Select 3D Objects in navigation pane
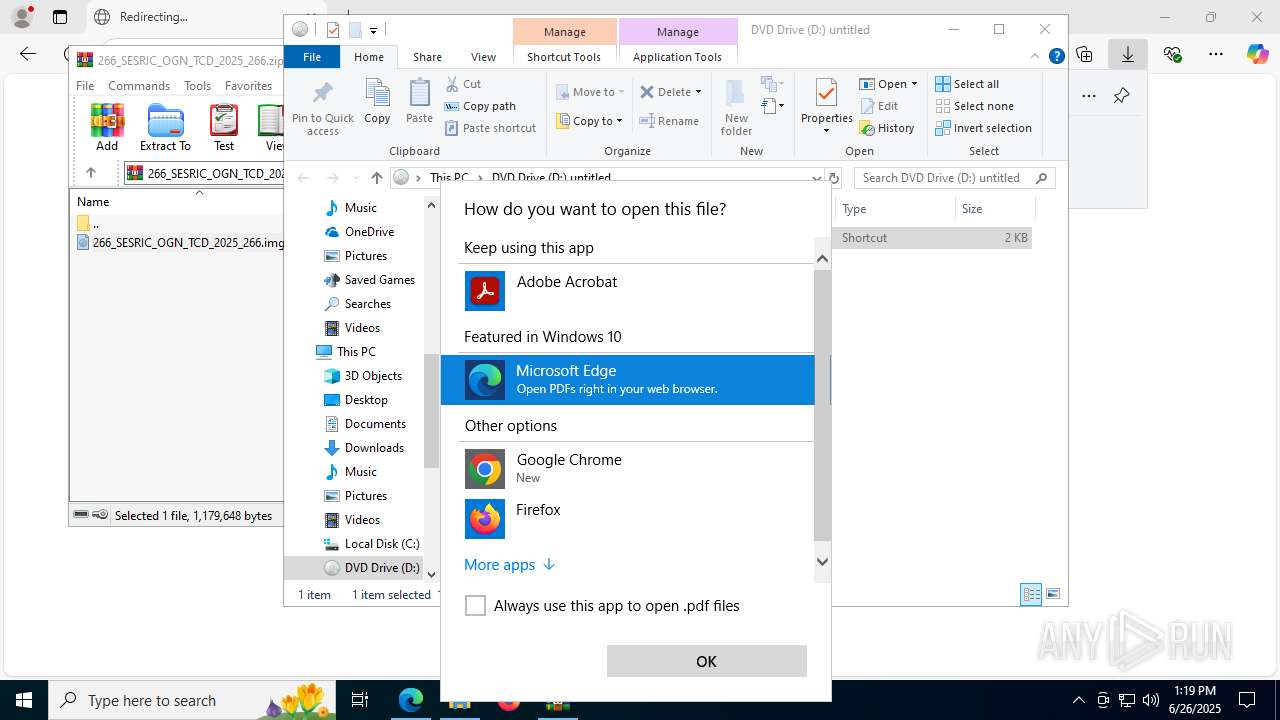This screenshot has width=1280, height=720. pos(362,376)
